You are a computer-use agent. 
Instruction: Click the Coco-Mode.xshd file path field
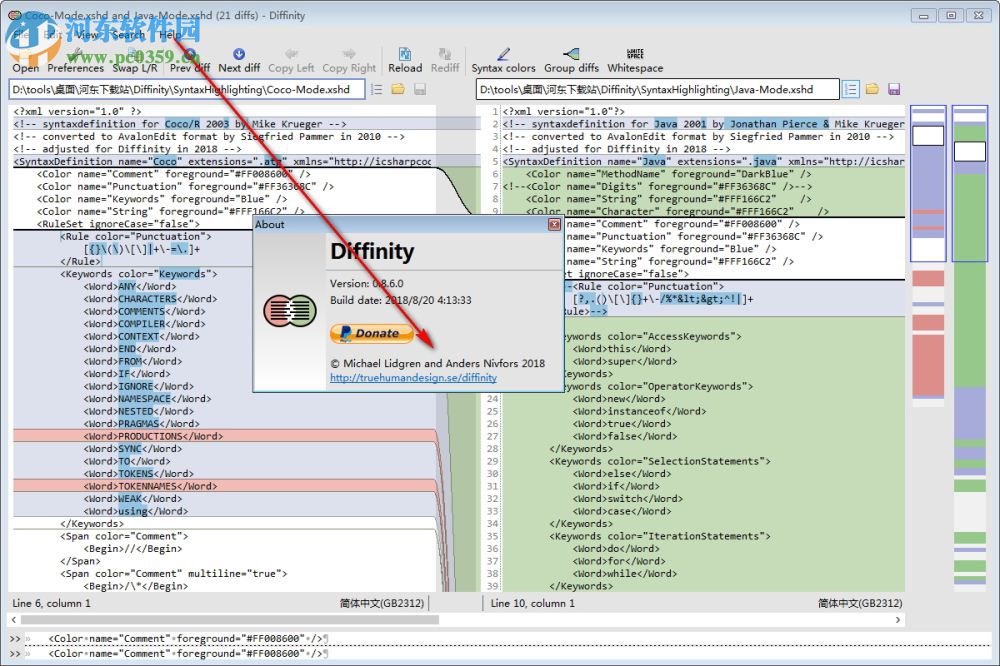pyautogui.click(x=187, y=90)
